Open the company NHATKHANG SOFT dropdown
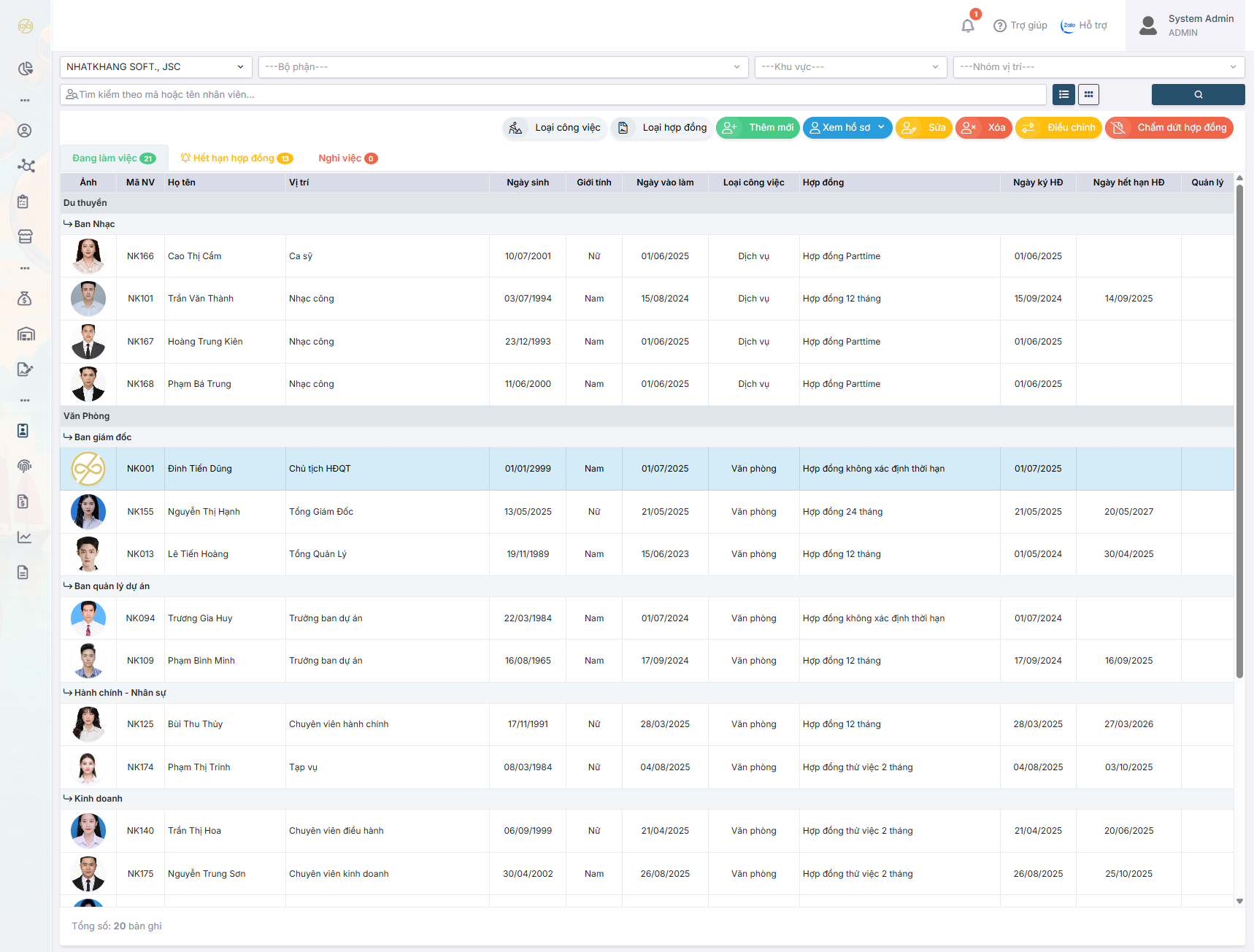This screenshot has height=952, width=1254. (x=155, y=67)
